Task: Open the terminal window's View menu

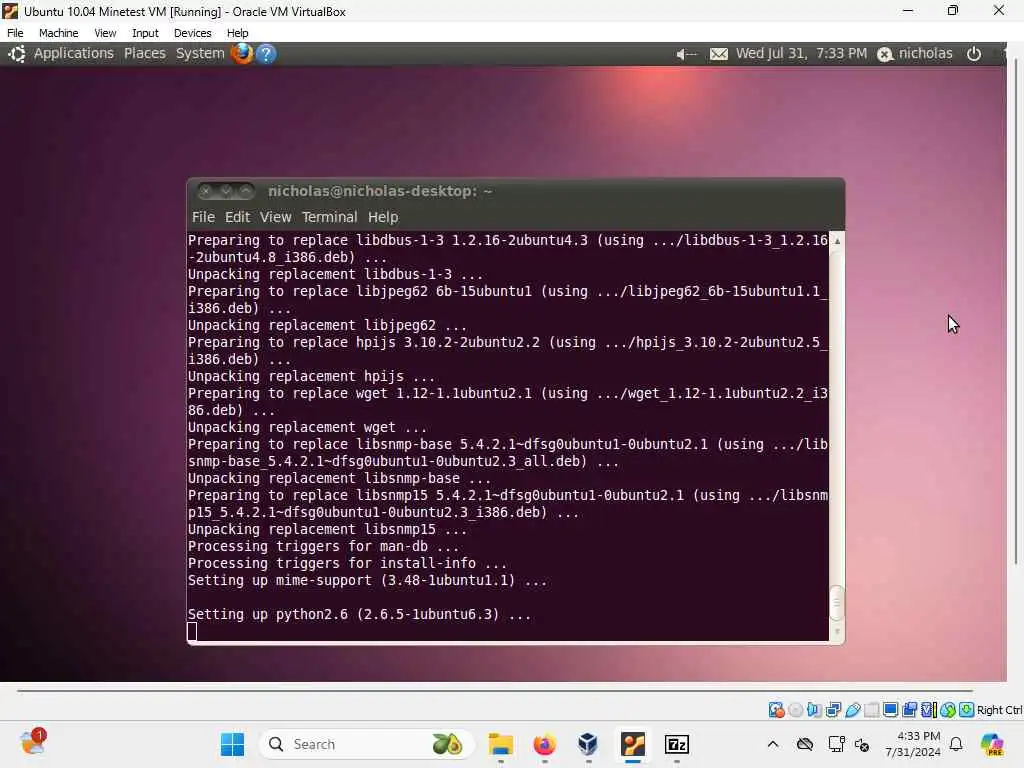Action: [x=276, y=217]
